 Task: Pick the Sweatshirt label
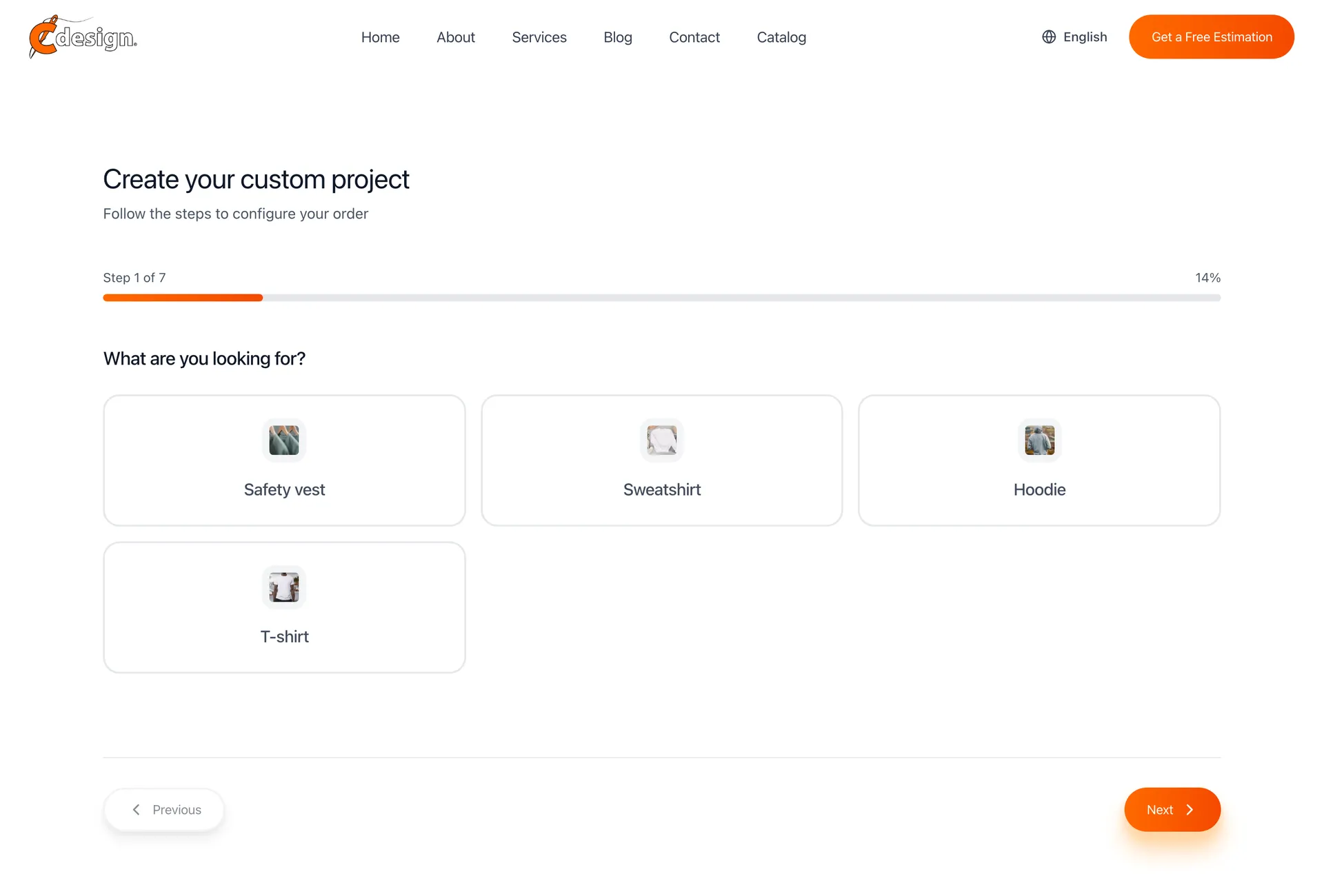click(662, 489)
